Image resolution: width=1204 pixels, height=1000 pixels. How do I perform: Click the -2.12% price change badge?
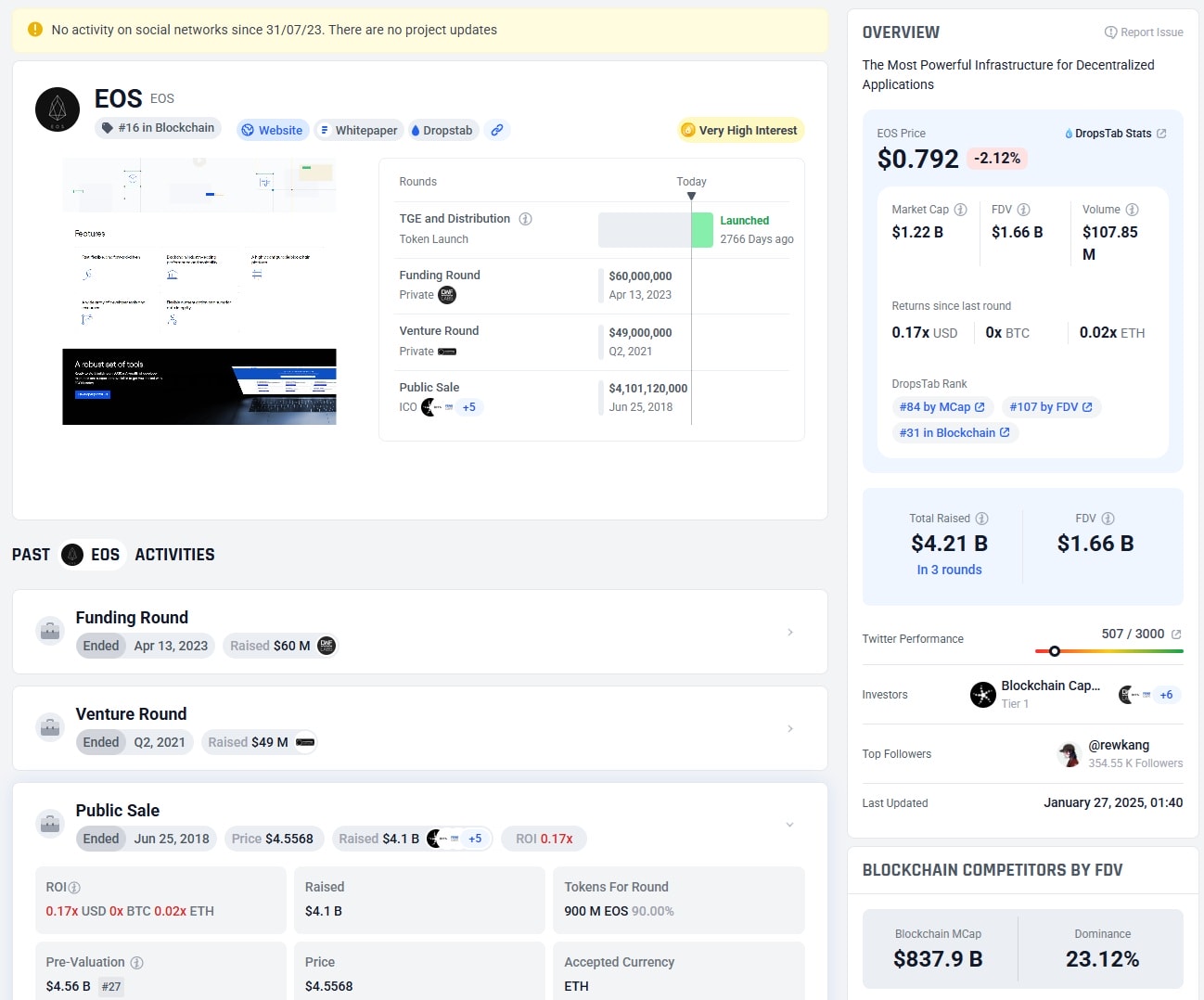[997, 159]
